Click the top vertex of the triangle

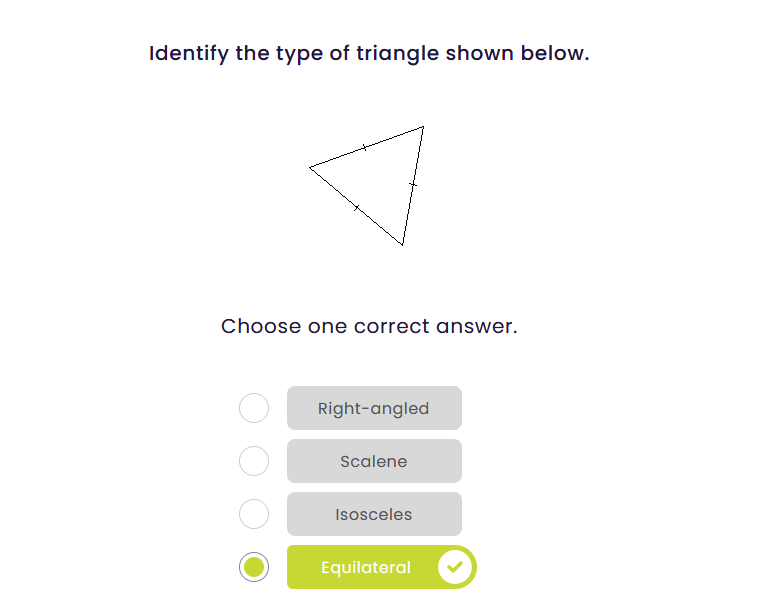pyautogui.click(x=423, y=127)
